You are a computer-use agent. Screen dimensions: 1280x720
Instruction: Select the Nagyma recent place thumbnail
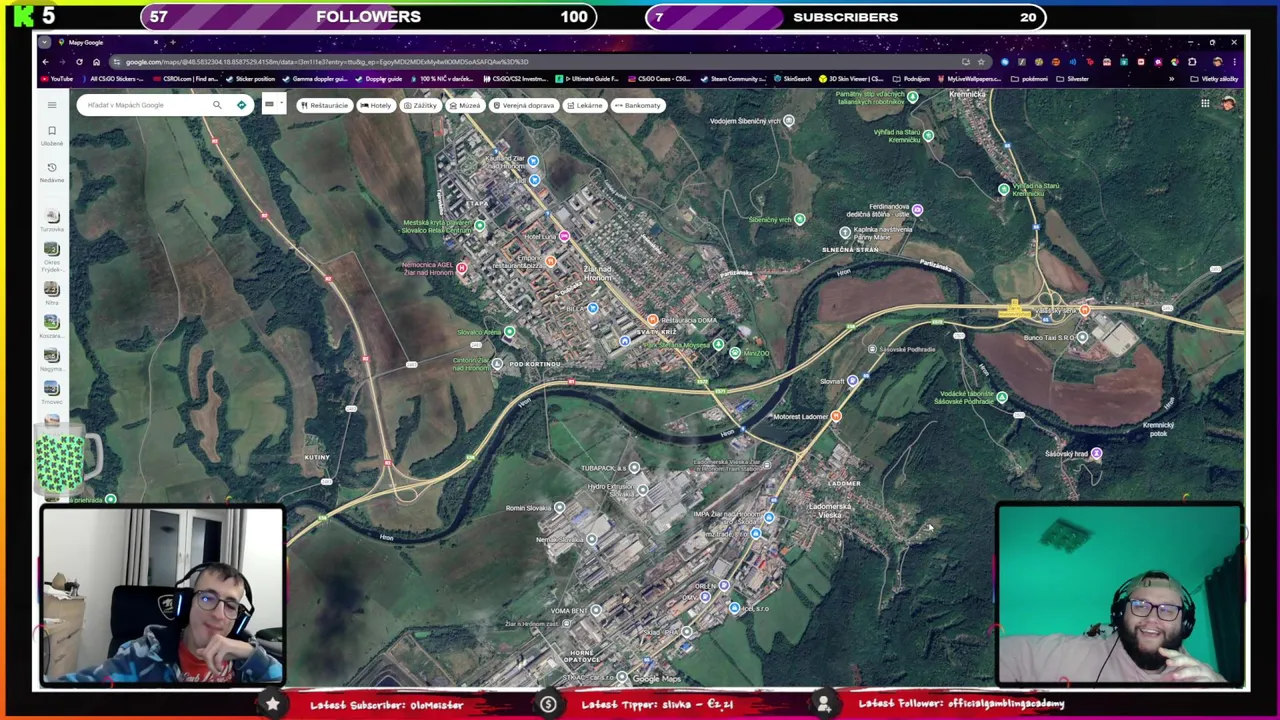click(x=52, y=355)
